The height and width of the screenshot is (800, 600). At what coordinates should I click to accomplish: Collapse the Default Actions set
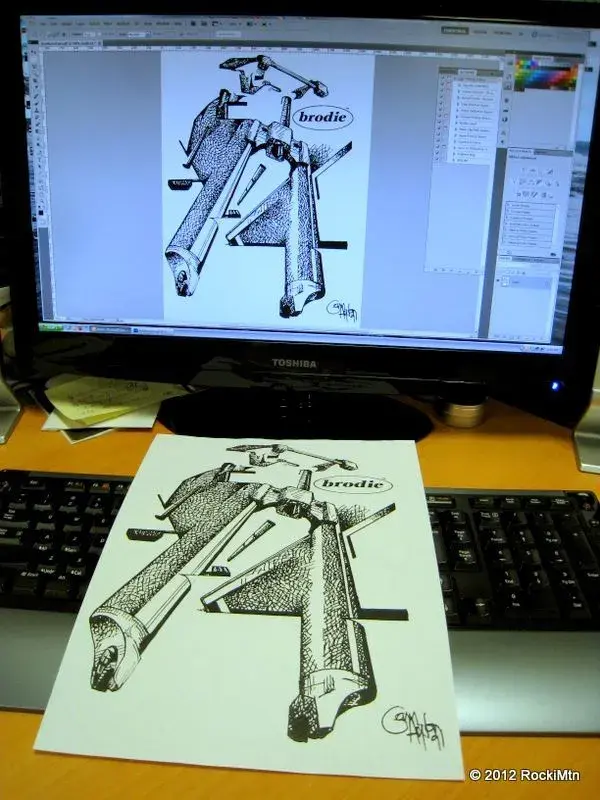point(455,79)
